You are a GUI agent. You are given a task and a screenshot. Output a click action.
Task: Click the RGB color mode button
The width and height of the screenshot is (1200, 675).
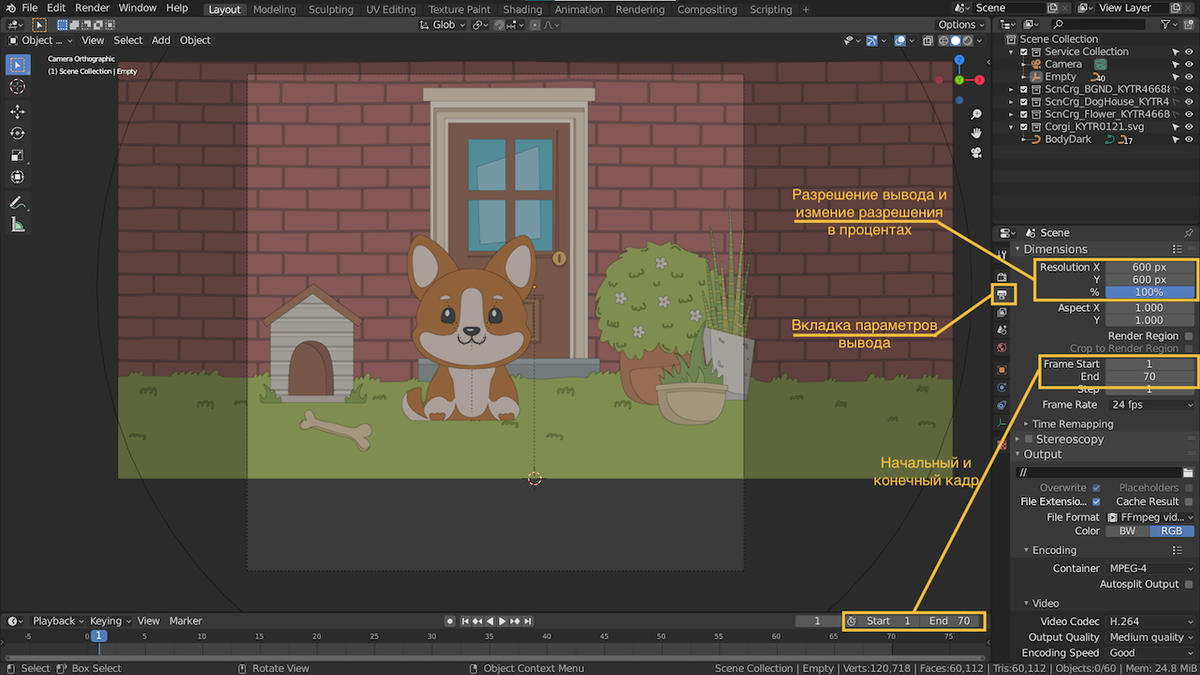[1172, 531]
